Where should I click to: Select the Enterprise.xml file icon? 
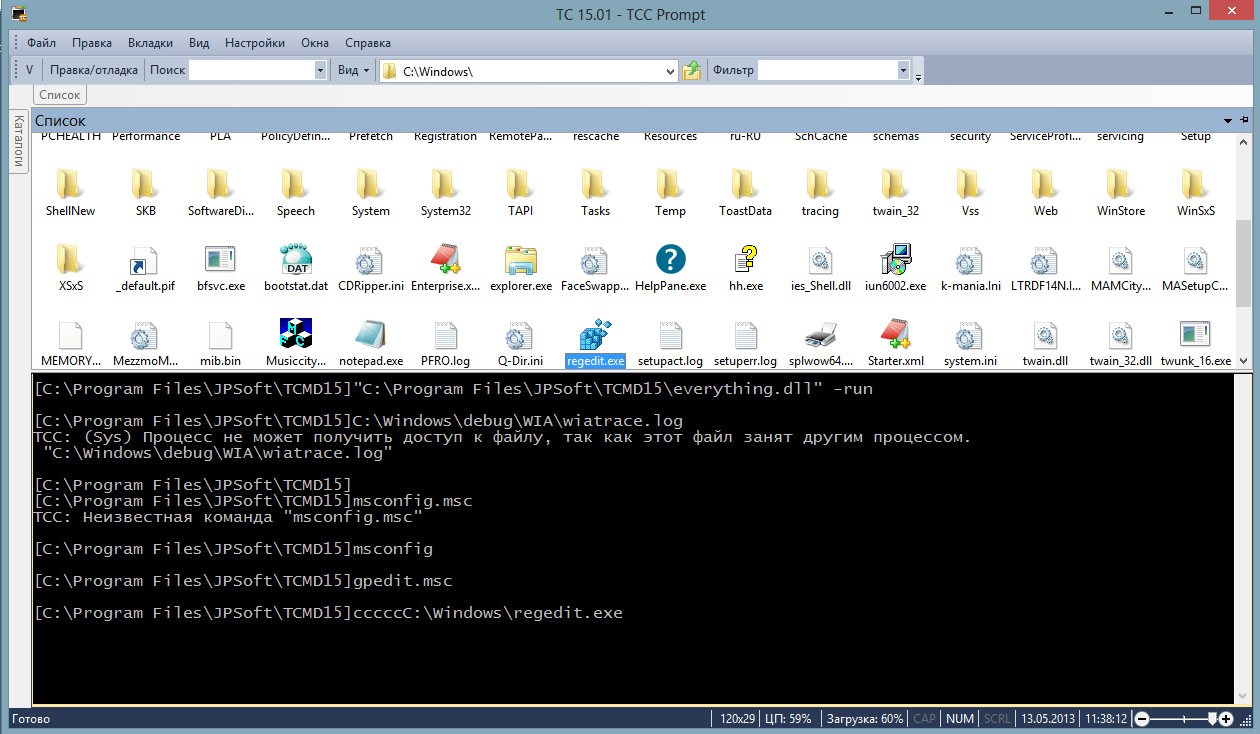tap(445, 260)
